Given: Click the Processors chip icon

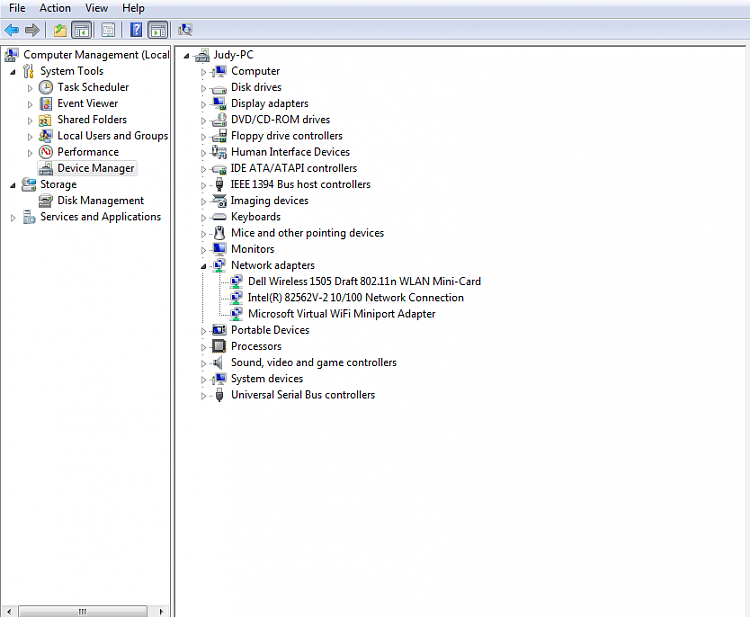Looking at the screenshot, I should click(219, 346).
